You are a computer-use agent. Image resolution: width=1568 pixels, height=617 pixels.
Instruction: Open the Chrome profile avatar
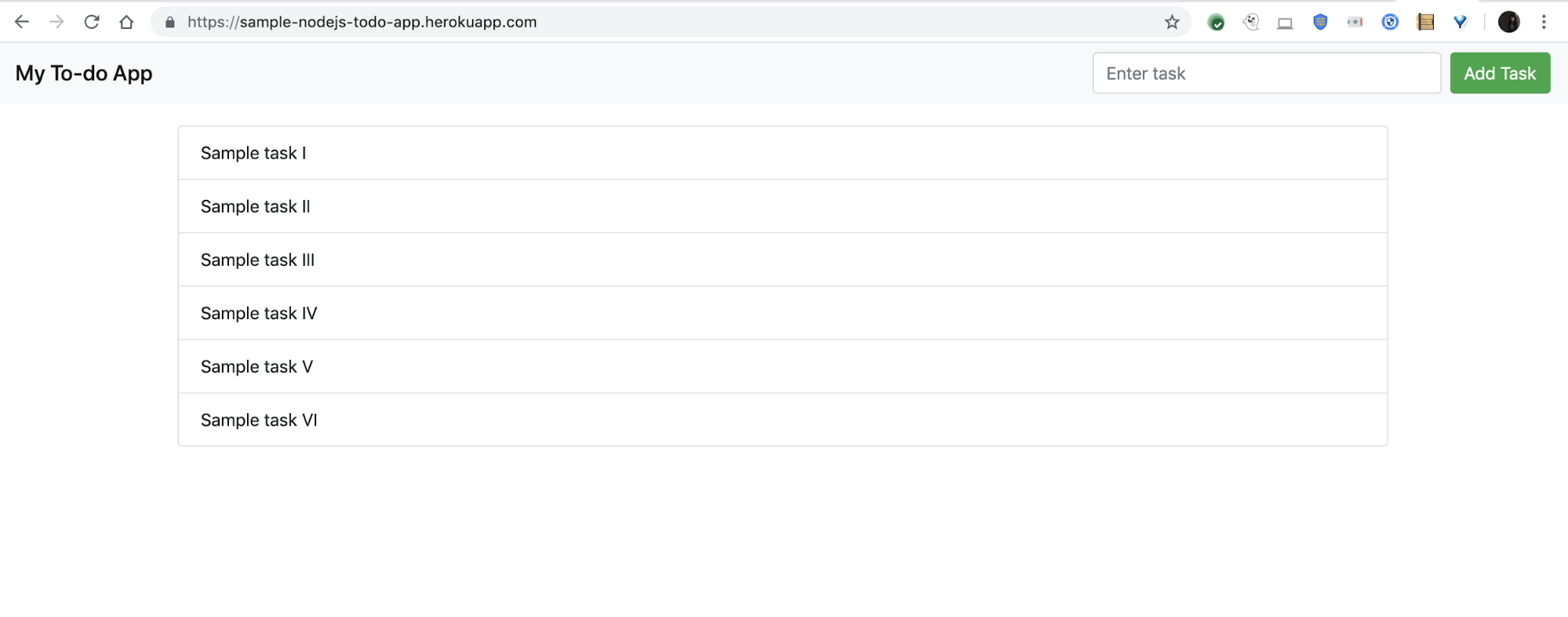pyautogui.click(x=1508, y=22)
